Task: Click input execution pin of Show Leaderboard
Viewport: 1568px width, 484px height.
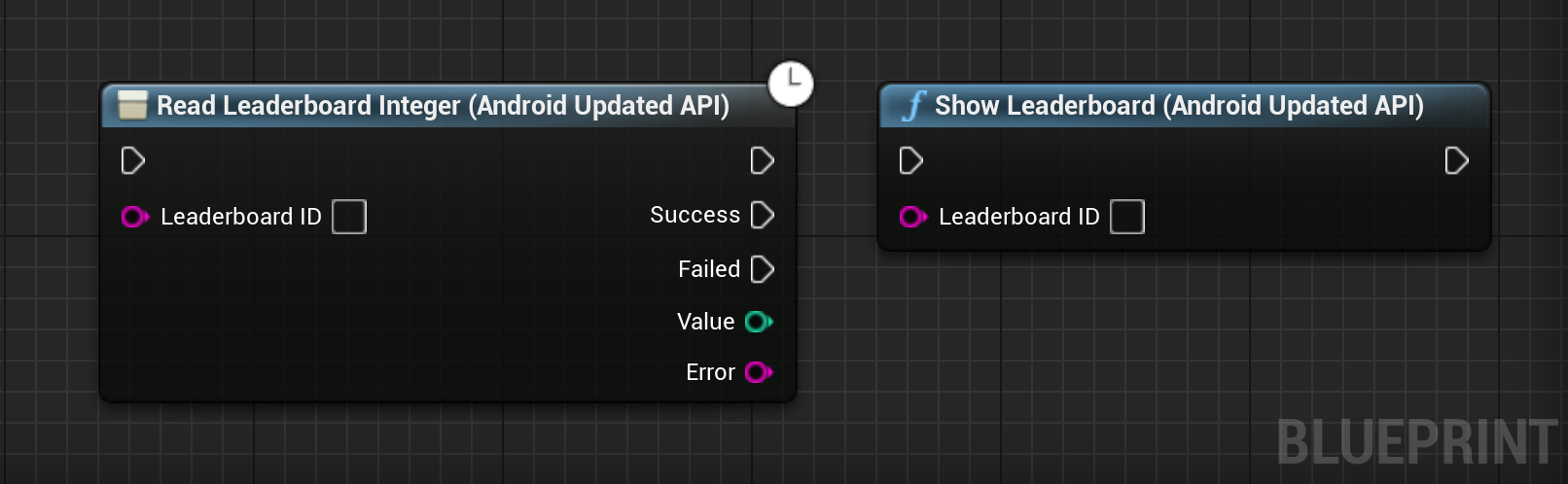Action: tap(911, 160)
